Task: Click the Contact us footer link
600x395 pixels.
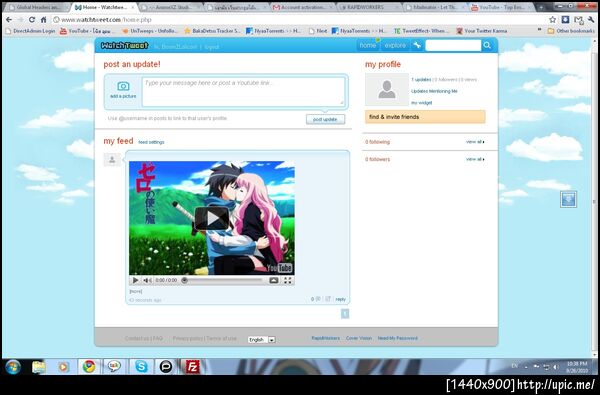Action: coord(137,338)
